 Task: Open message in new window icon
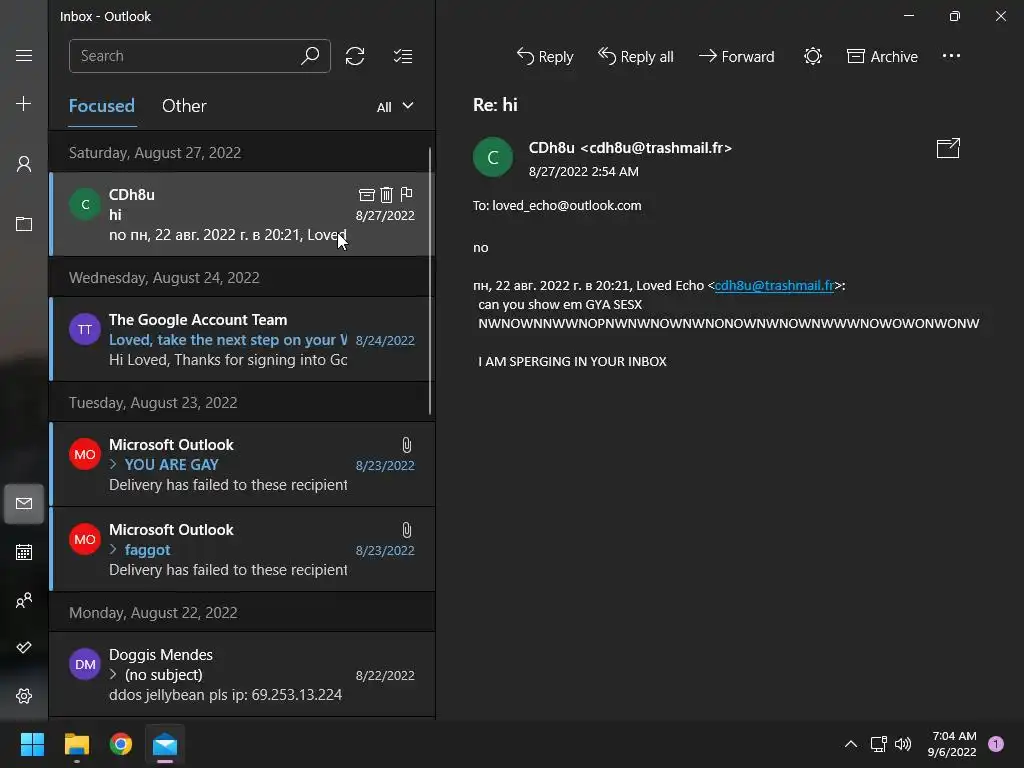(948, 148)
